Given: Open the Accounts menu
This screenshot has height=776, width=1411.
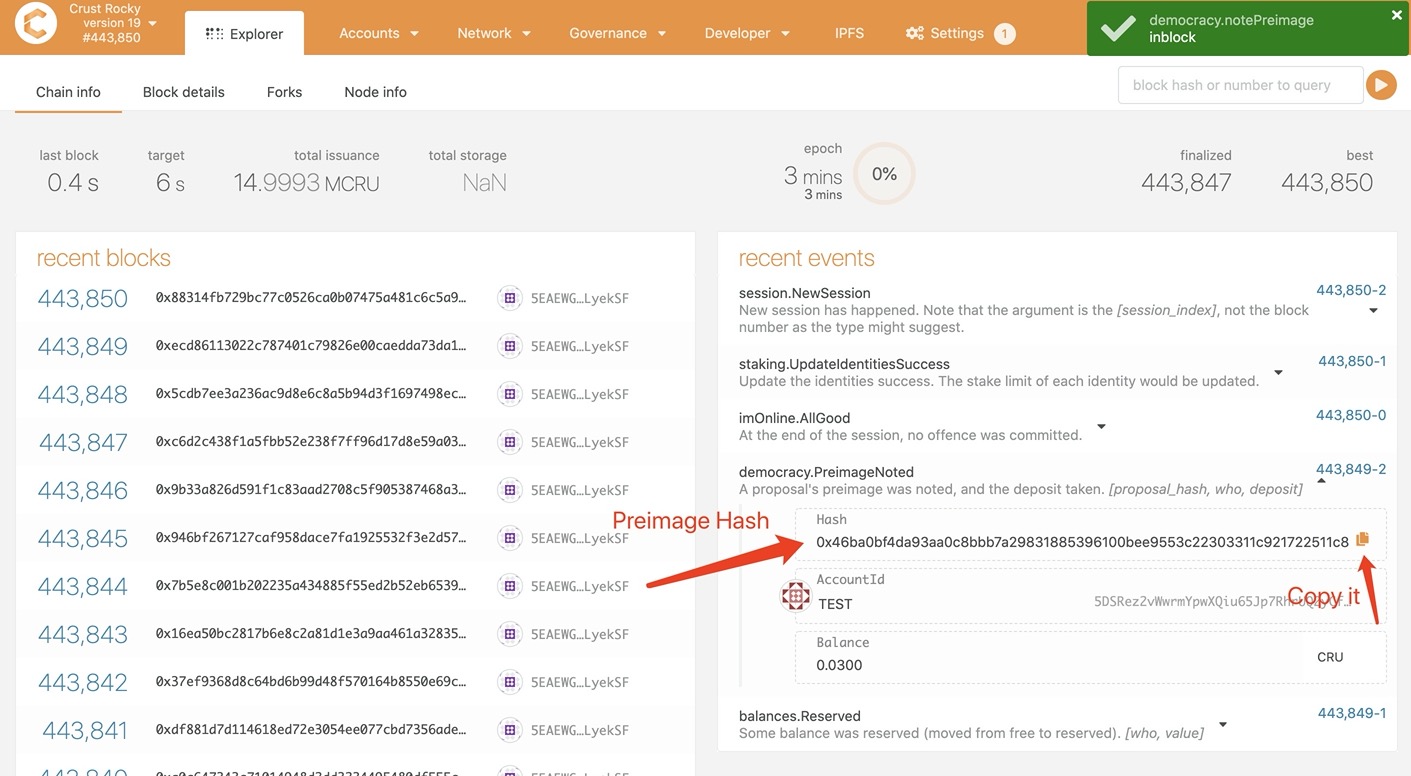Looking at the screenshot, I should pos(379,33).
